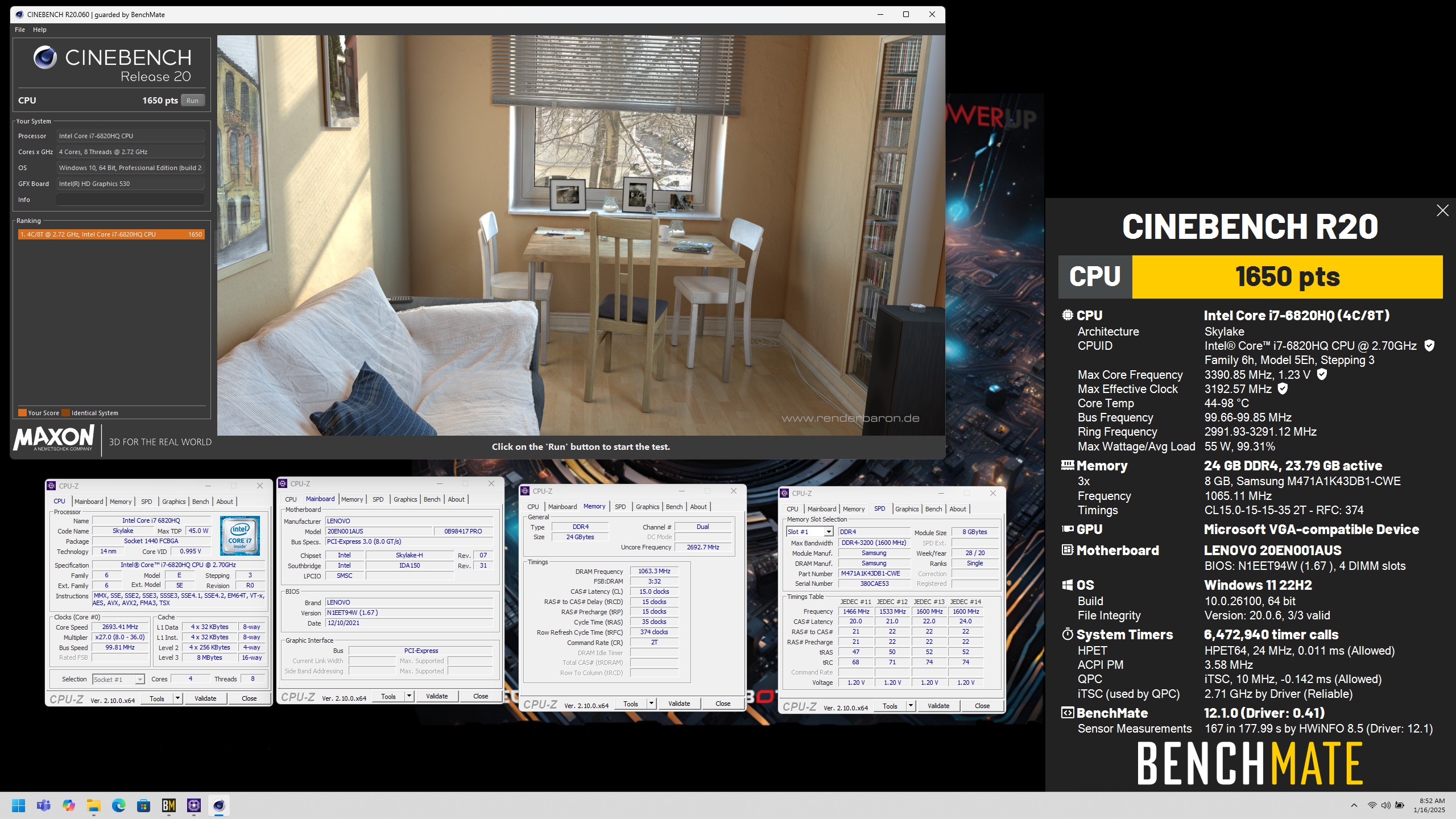Open the Slot #1 memory slot dropdown
Viewport: 1456px width, 819px height.
click(x=829, y=532)
